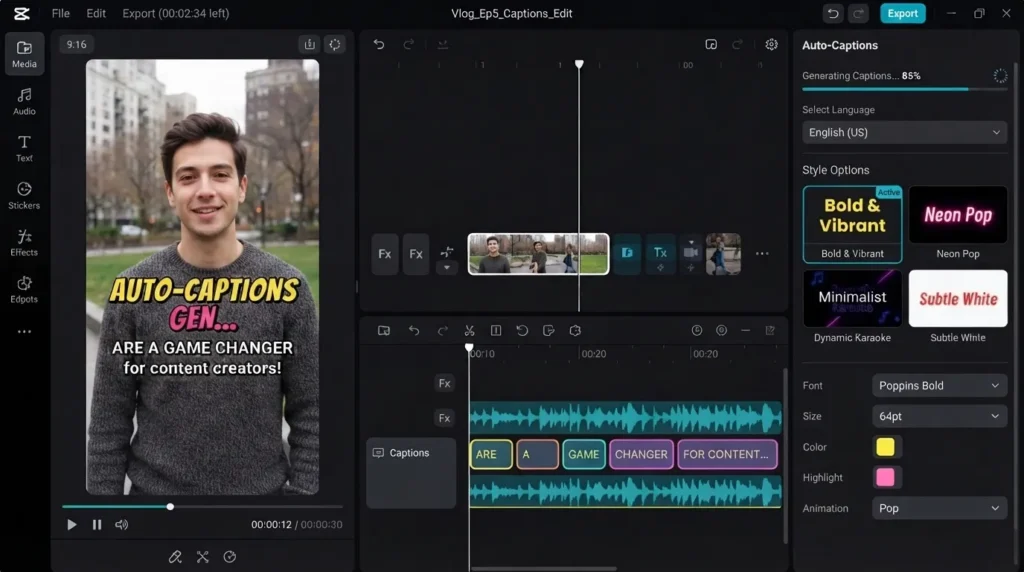This screenshot has height=572, width=1024.
Task: Open the Edpots panel in sidebar
Action: 24,289
